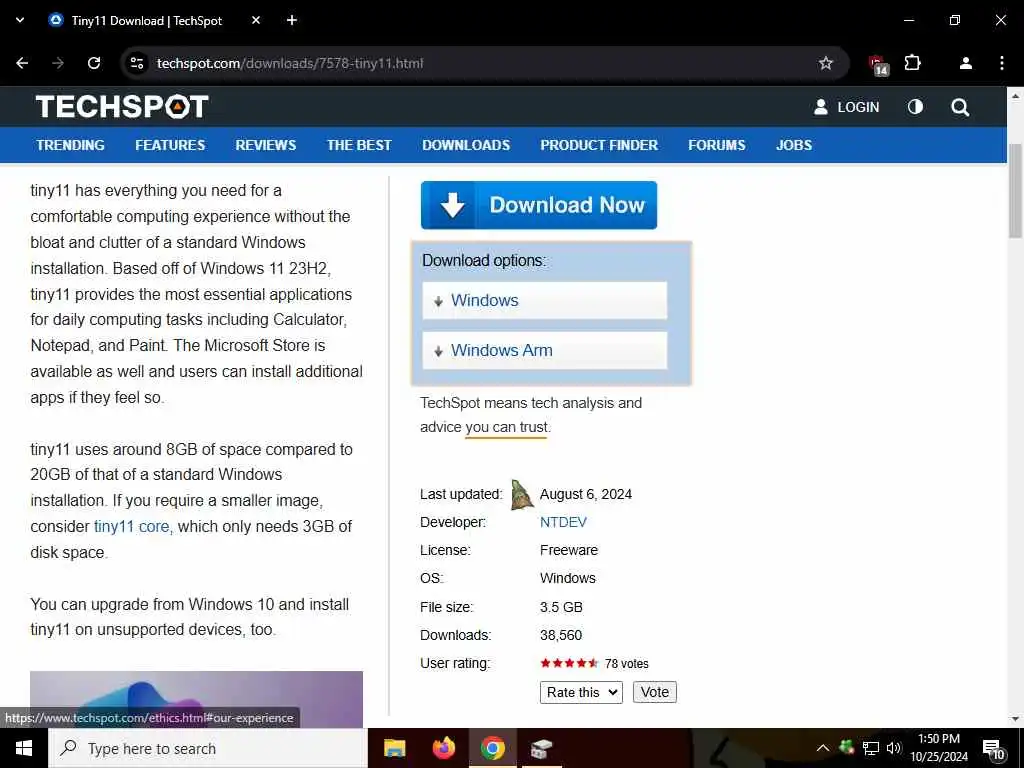Select the Windows Arm download option

click(x=545, y=351)
